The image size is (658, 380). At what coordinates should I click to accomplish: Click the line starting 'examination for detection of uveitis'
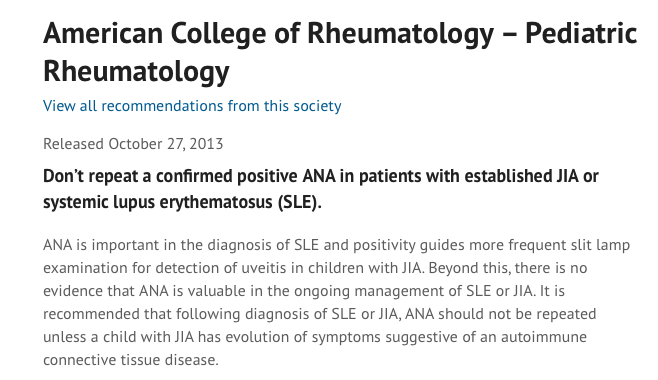[315, 268]
